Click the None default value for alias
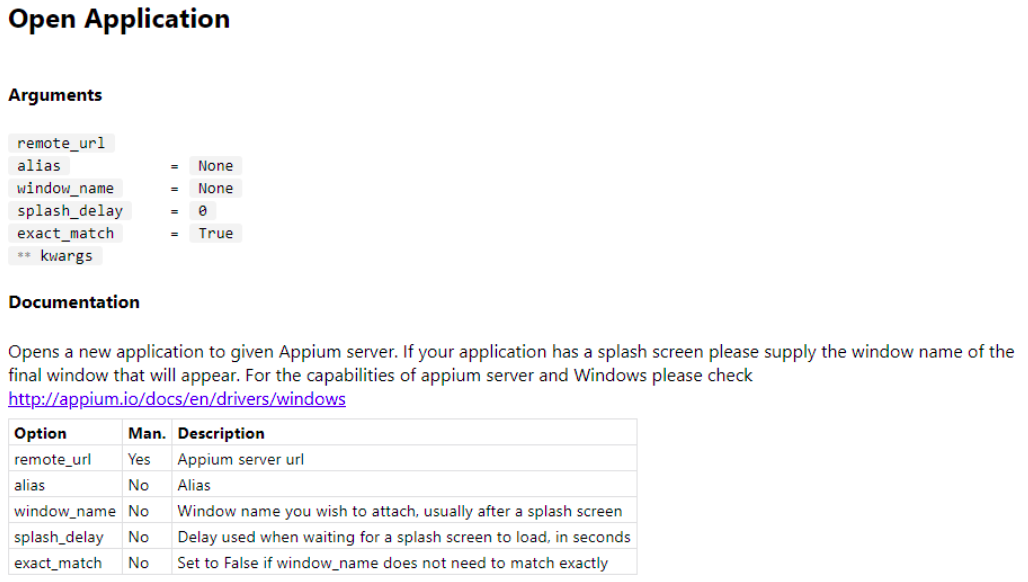This screenshot has width=1028, height=582. (x=216, y=166)
